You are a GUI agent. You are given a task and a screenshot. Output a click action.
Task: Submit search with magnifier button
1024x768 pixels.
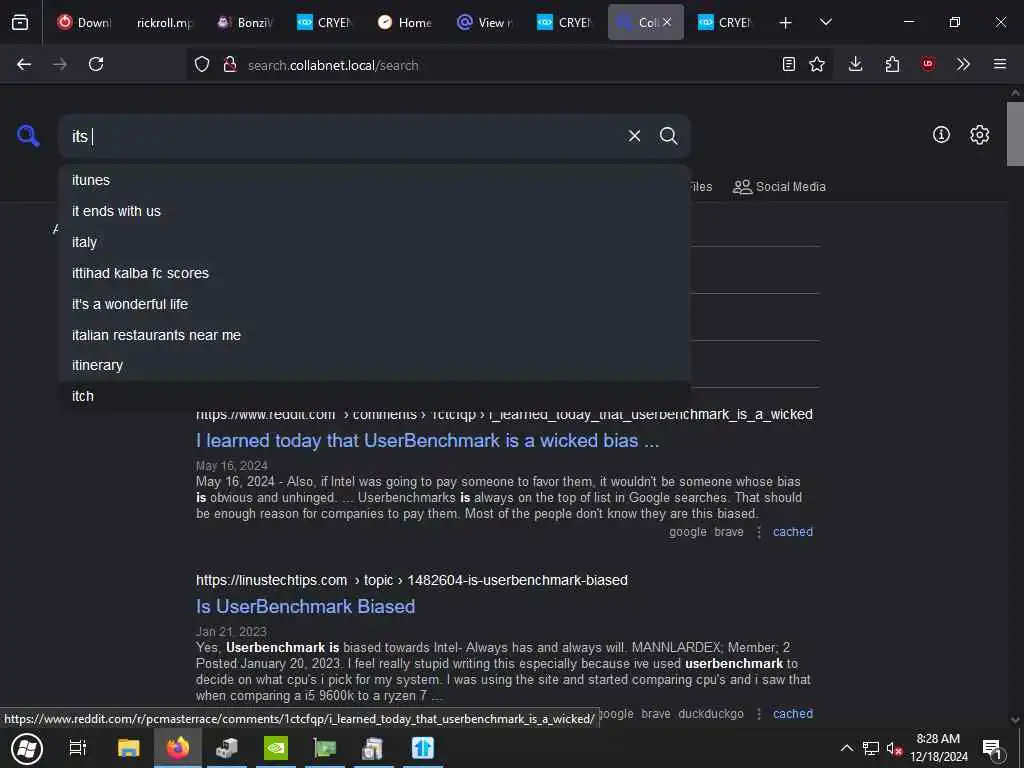pos(669,136)
